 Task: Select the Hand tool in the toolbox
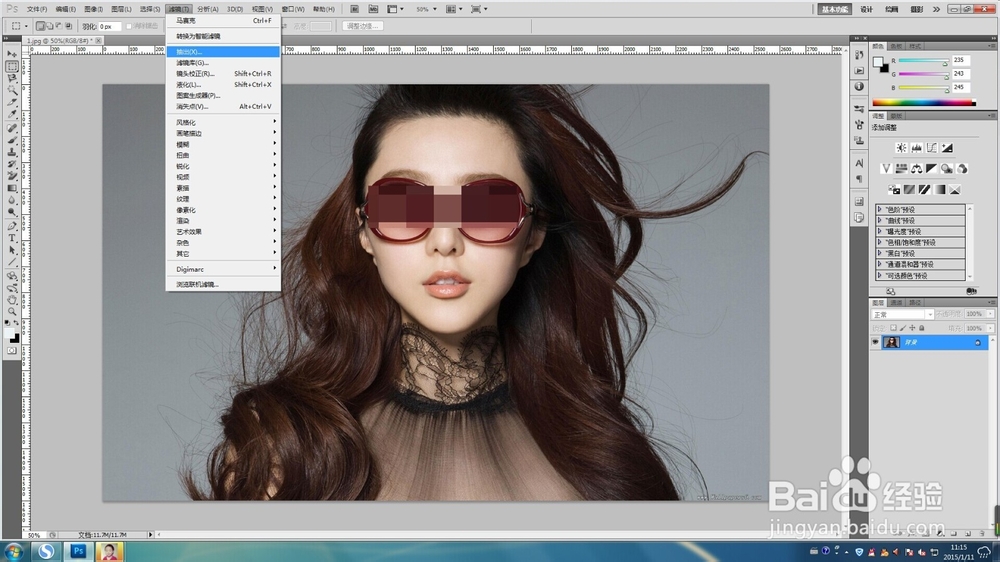click(12, 298)
